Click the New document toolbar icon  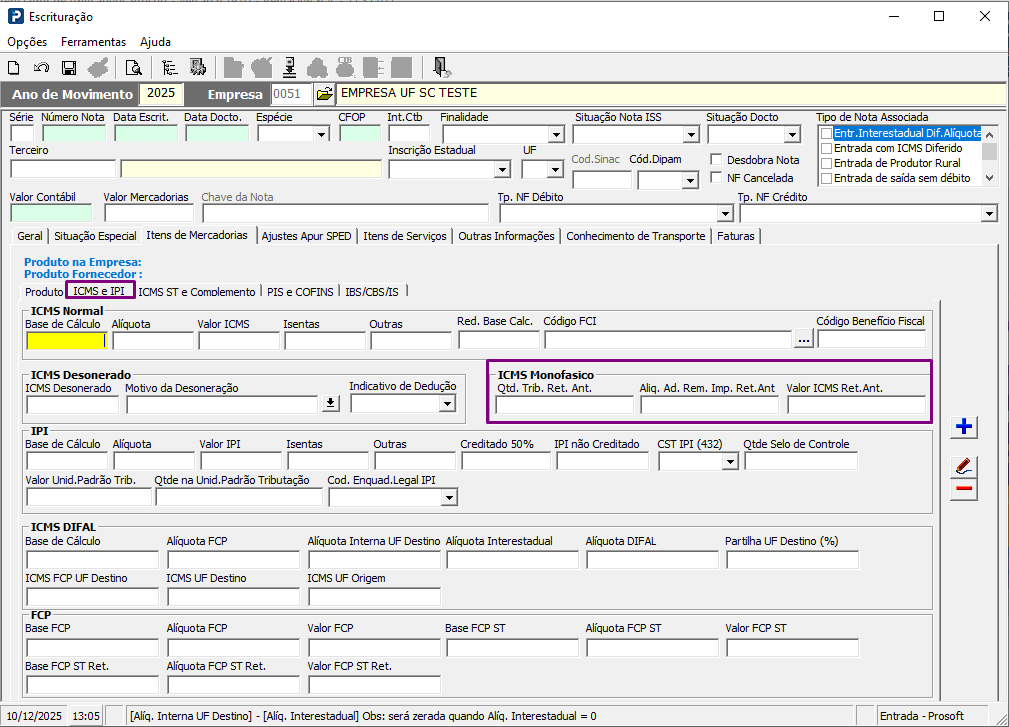click(x=14, y=68)
